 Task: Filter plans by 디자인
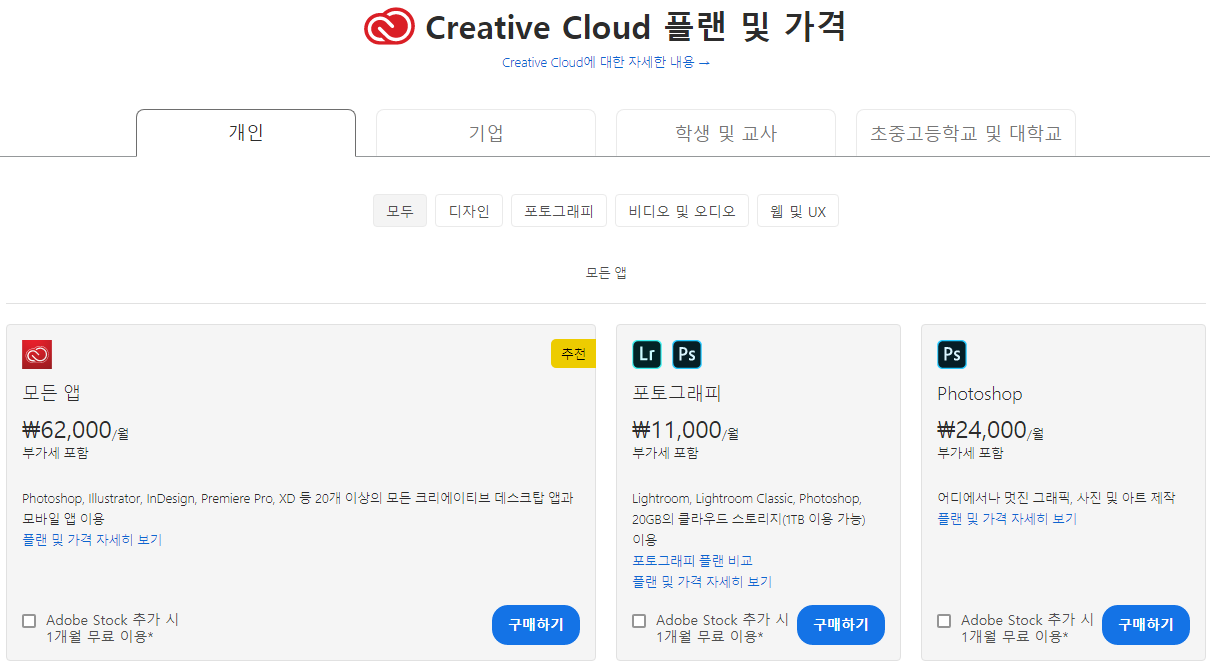[x=469, y=211]
